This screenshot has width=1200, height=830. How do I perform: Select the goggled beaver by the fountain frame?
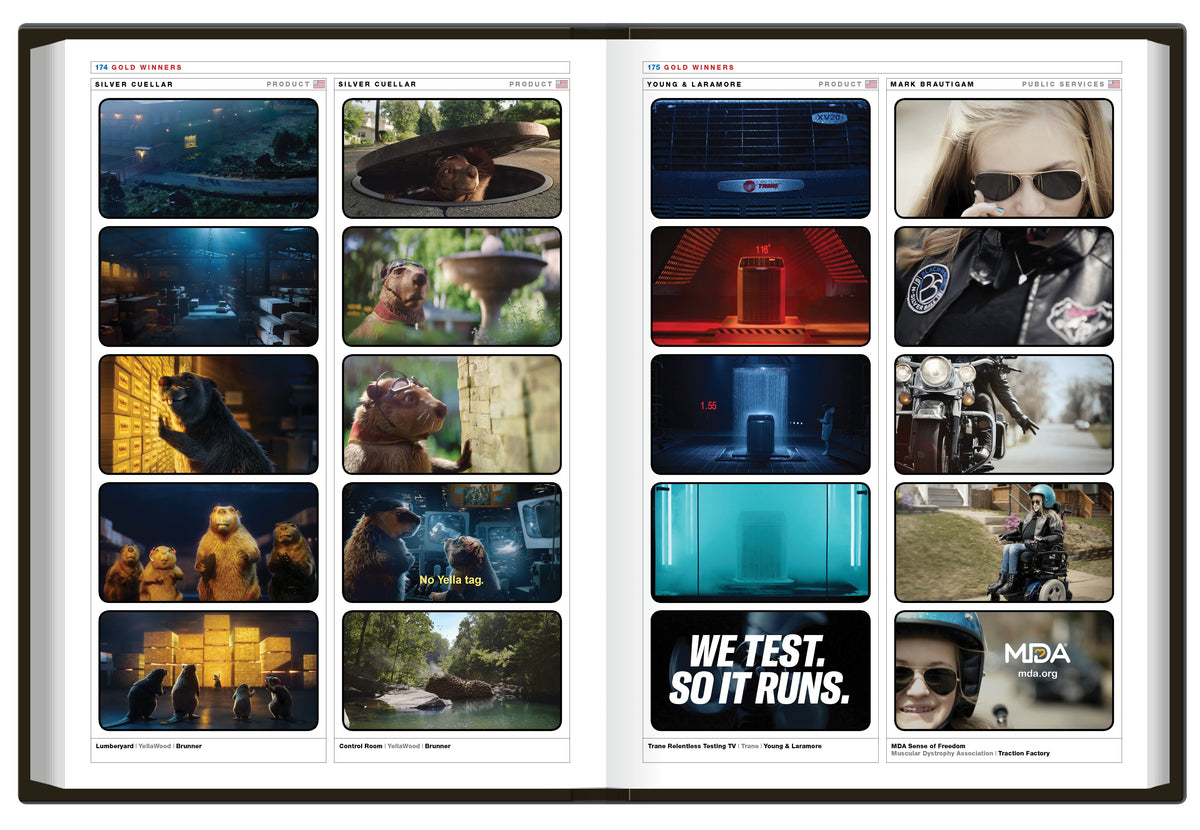pyautogui.click(x=452, y=286)
